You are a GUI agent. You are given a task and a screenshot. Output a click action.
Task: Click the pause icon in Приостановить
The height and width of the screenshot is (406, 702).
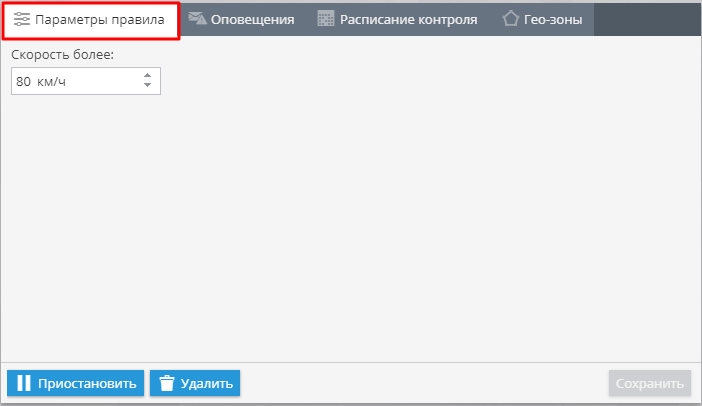[x=24, y=383]
